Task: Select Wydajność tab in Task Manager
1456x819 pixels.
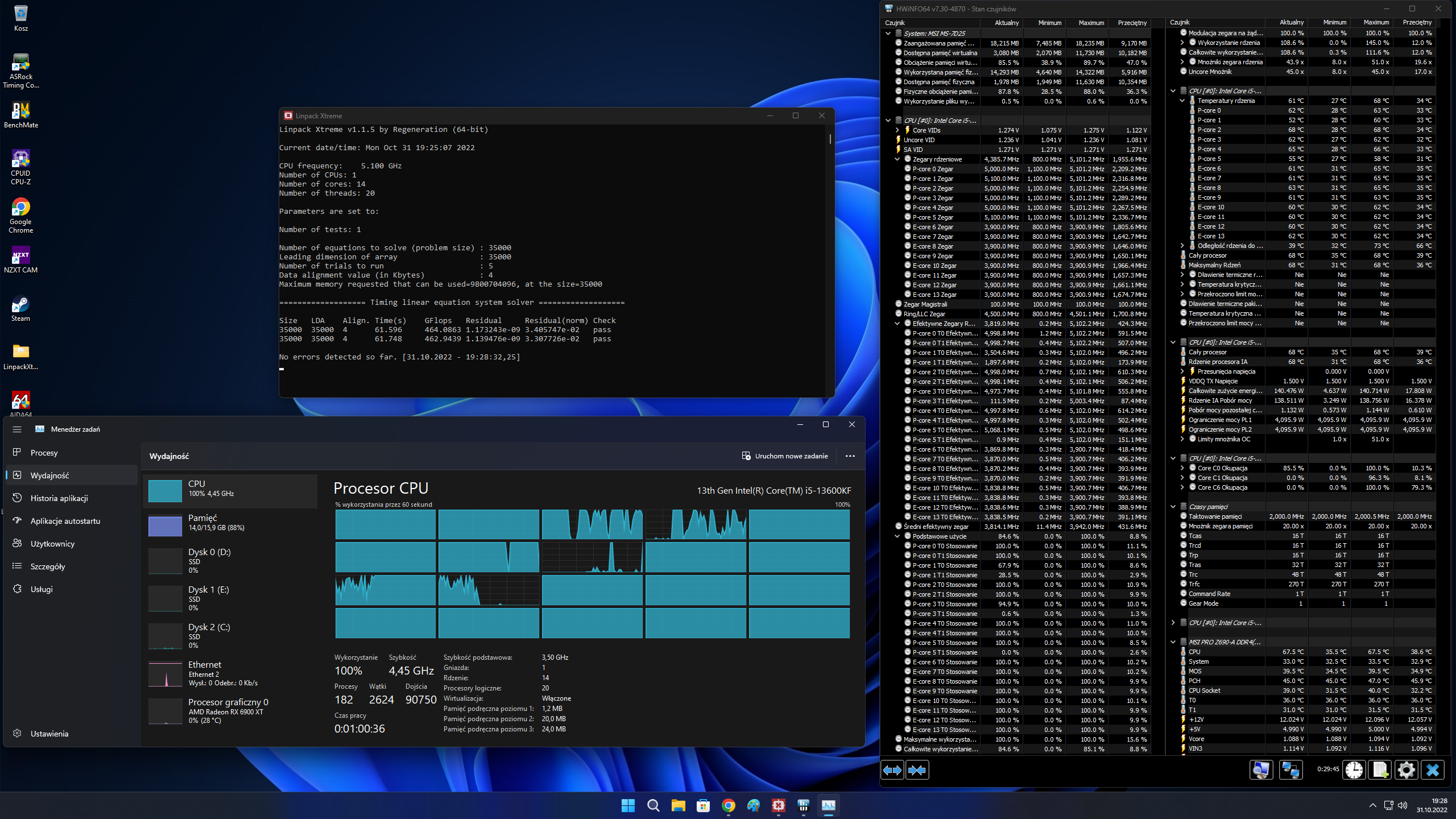Action: pos(72,475)
